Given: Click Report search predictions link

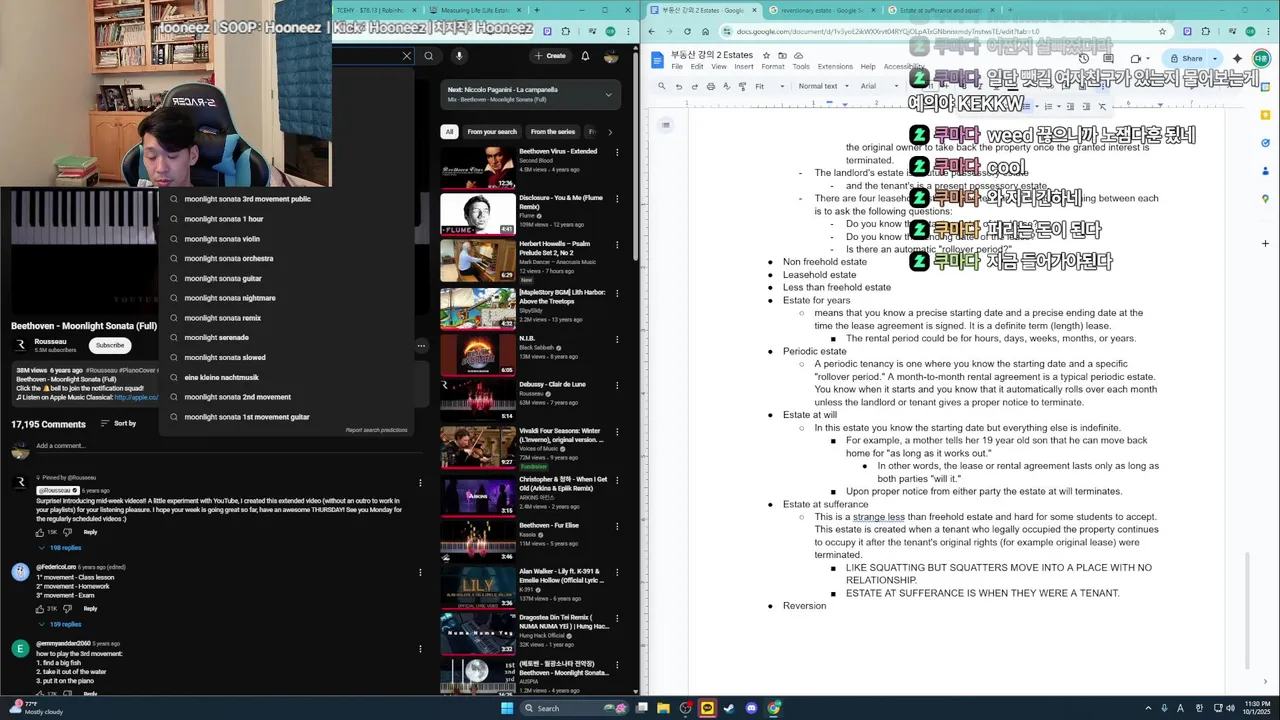Looking at the screenshot, I should [x=376, y=430].
